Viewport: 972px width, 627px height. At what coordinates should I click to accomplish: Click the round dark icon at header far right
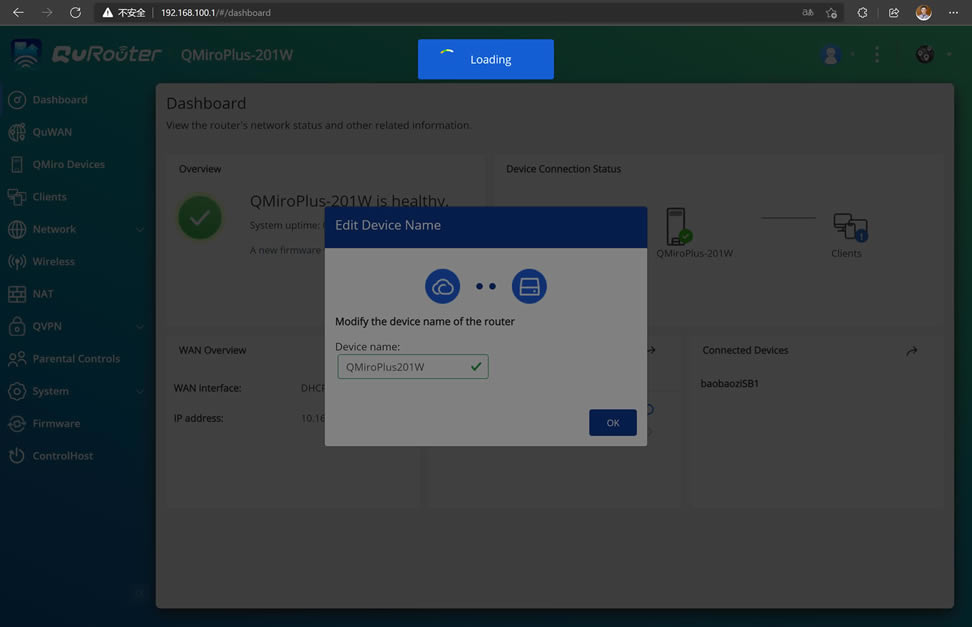click(x=924, y=55)
